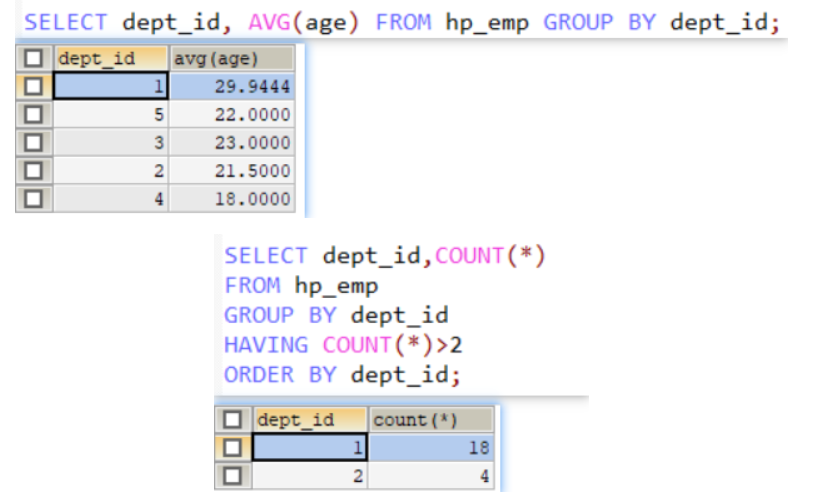Select cell 29.9444
Viewport: 817px width, 502px height.
(x=232, y=87)
